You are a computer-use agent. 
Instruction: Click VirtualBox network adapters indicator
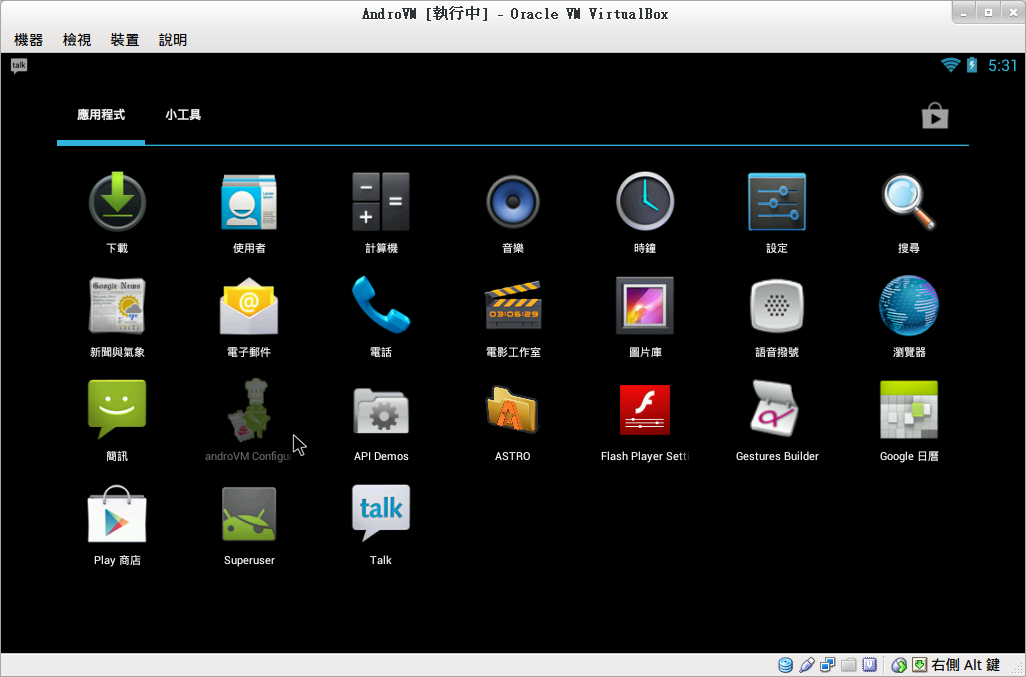coord(828,665)
